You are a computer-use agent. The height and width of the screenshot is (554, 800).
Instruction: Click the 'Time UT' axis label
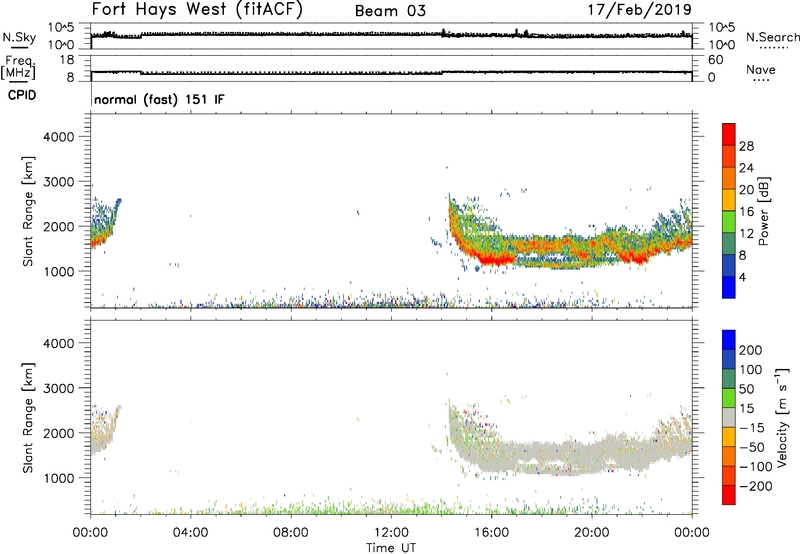(x=391, y=548)
